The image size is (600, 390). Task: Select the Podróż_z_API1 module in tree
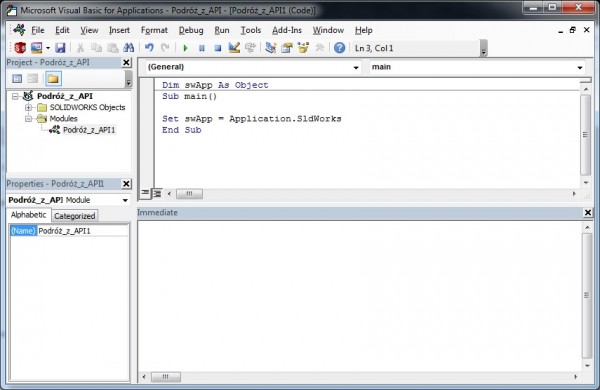pos(89,130)
